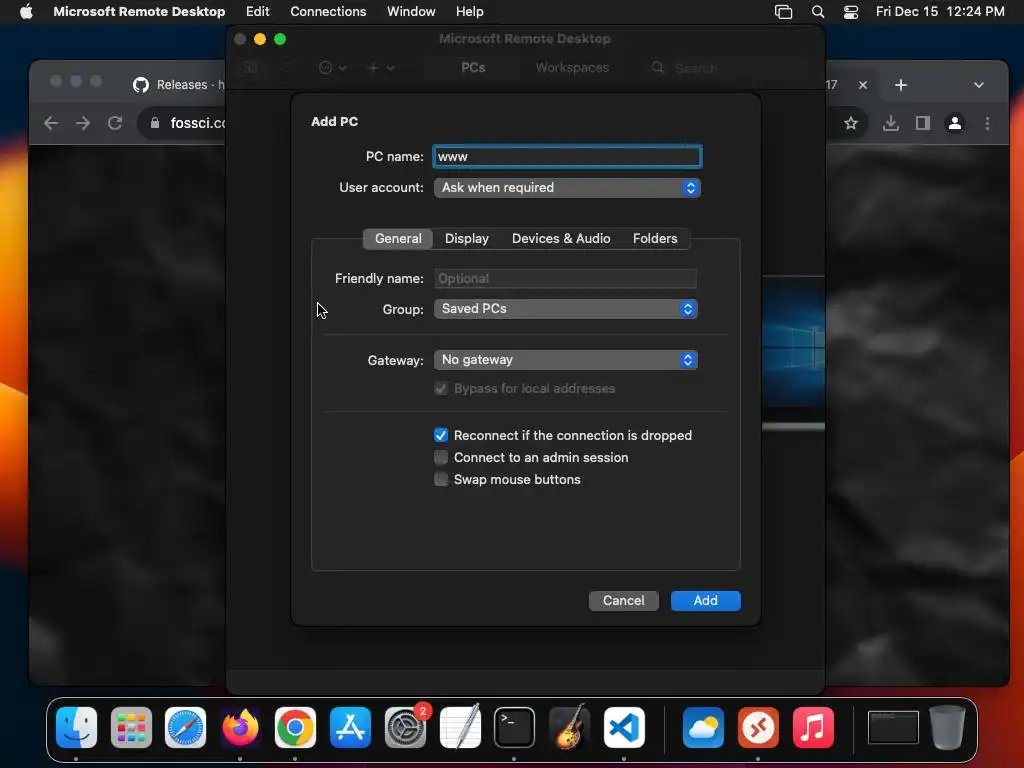Bookmark the page with Chrome star icon
Screen dimensions: 1024x768
[x=851, y=123]
